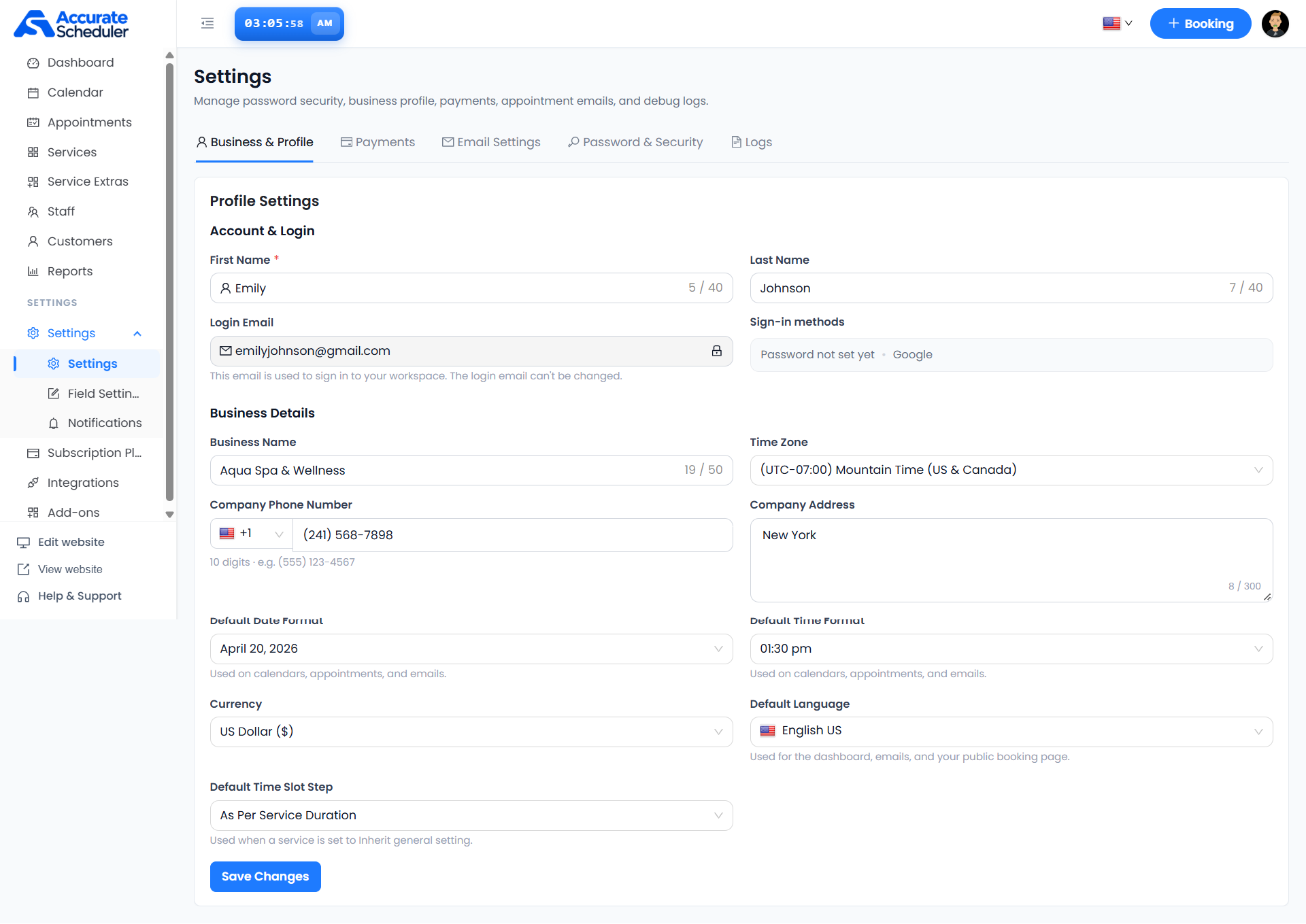The height and width of the screenshot is (924, 1306).
Task: Collapse the Settings sidebar group
Action: tap(137, 333)
